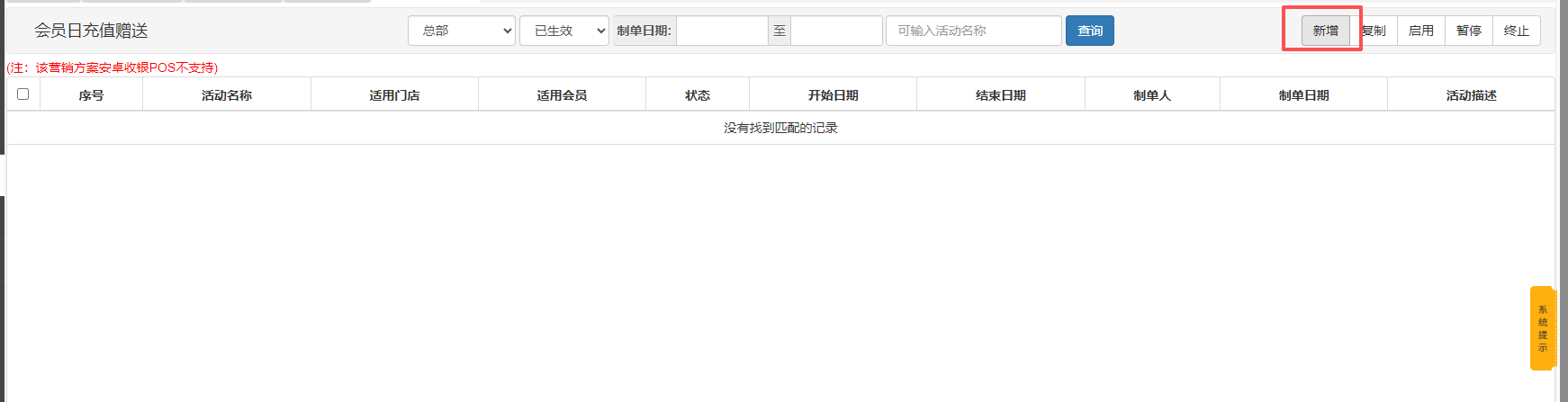Sort by 开始日期 column header
The height and width of the screenshot is (402, 1568).
tap(833, 95)
